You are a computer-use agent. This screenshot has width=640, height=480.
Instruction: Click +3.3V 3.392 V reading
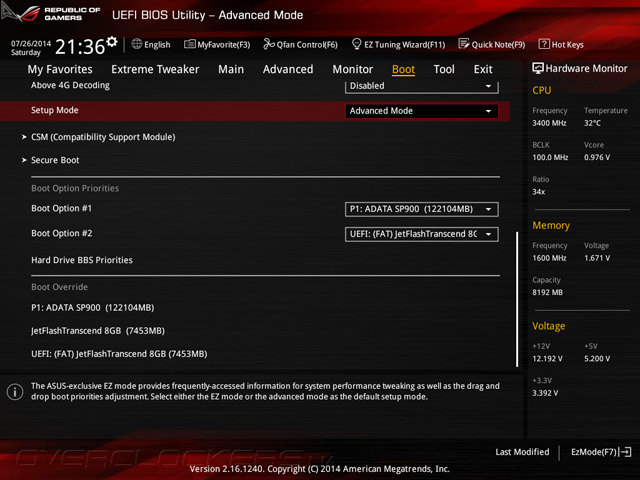545,393
